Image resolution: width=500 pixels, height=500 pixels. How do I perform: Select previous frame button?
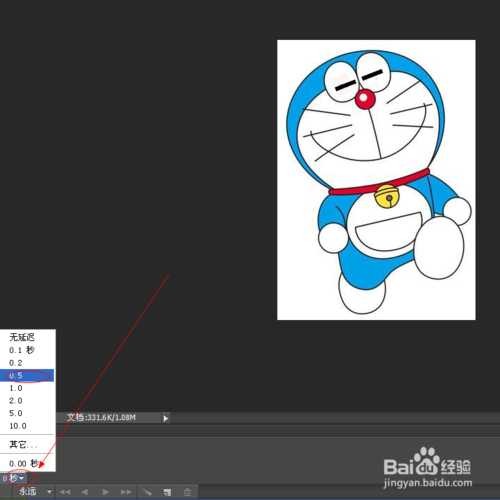85,492
